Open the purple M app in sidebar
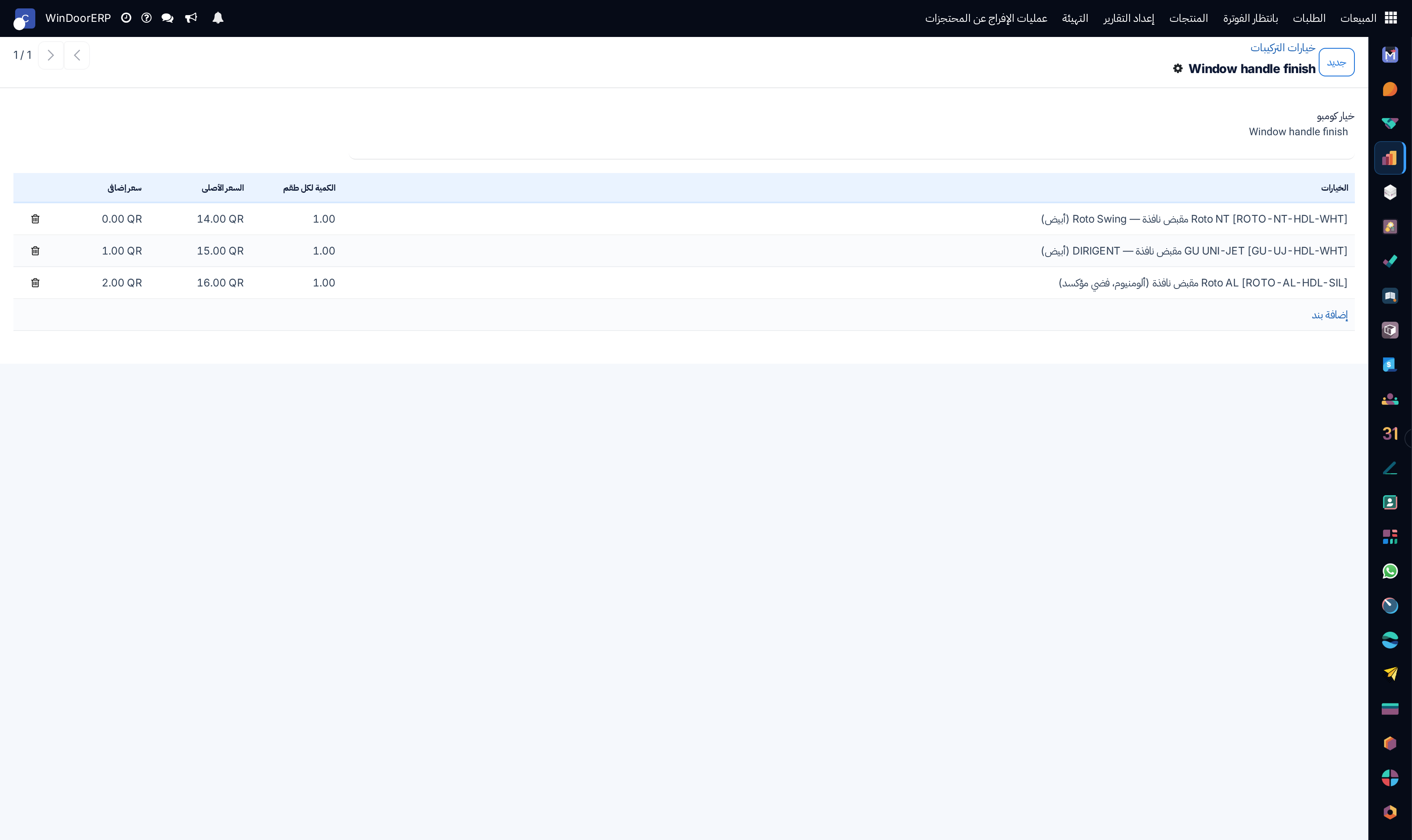 (1390, 55)
